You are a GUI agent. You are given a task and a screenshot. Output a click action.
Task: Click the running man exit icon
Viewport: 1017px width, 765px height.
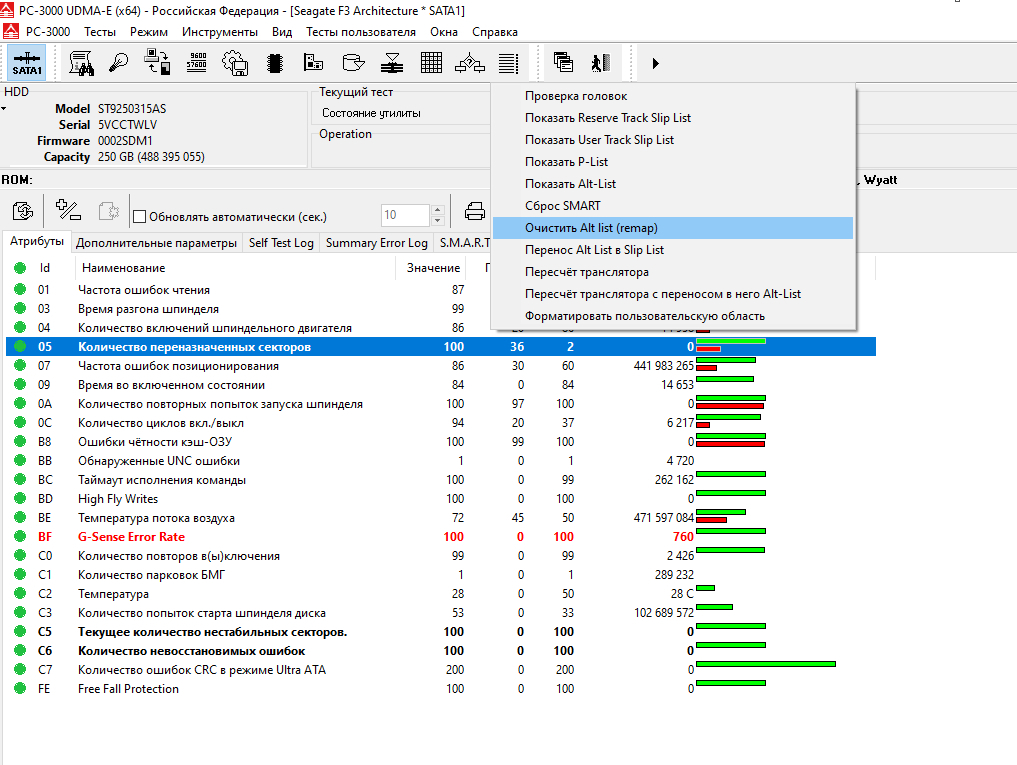point(600,63)
